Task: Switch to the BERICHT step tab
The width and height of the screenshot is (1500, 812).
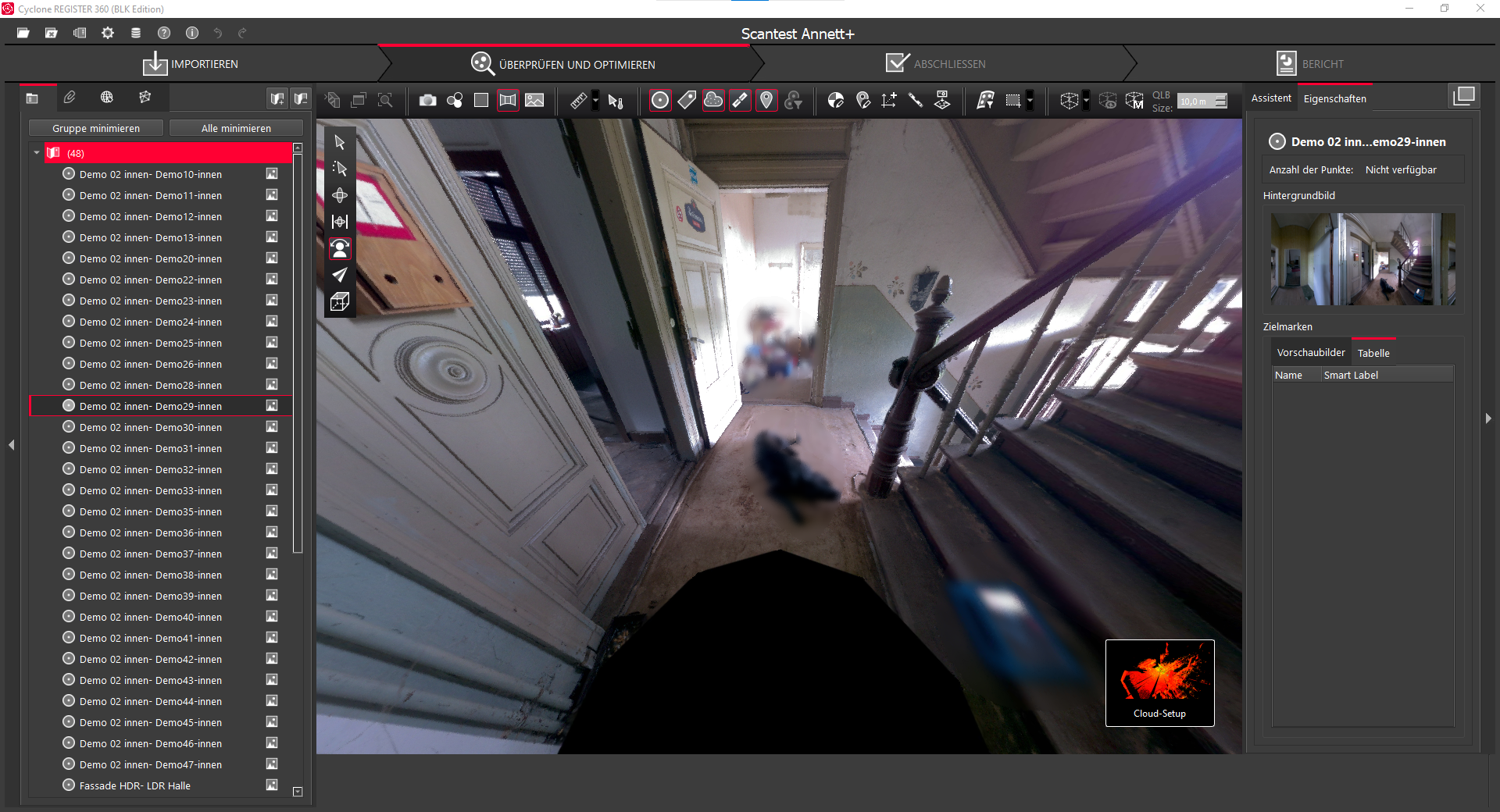Action: point(1310,64)
